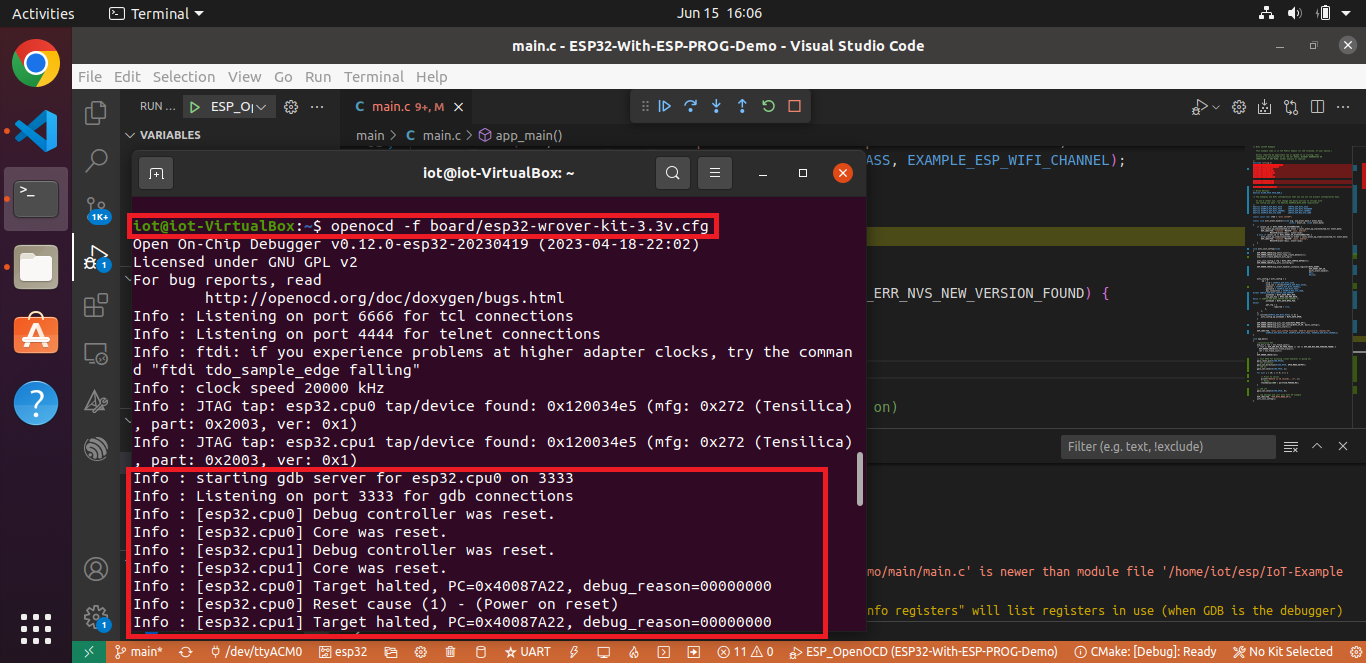Click ESP_OpenOCD debug config in status bar
1366x663 pixels.
point(923,651)
